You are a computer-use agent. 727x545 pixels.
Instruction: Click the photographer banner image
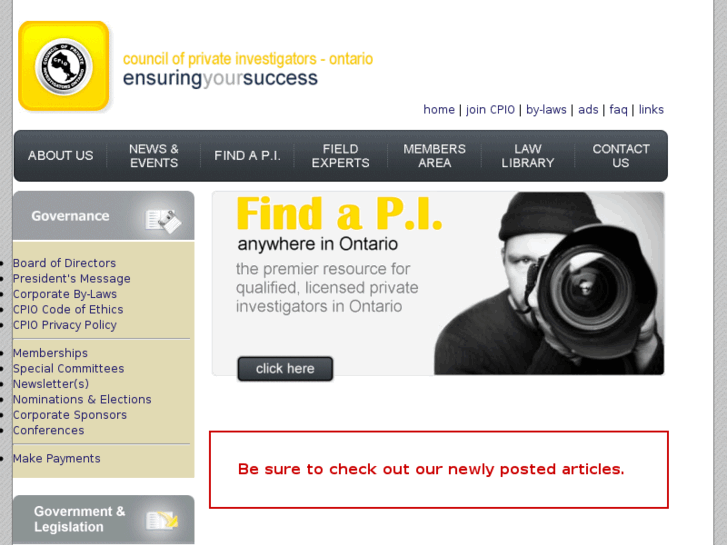549,283
